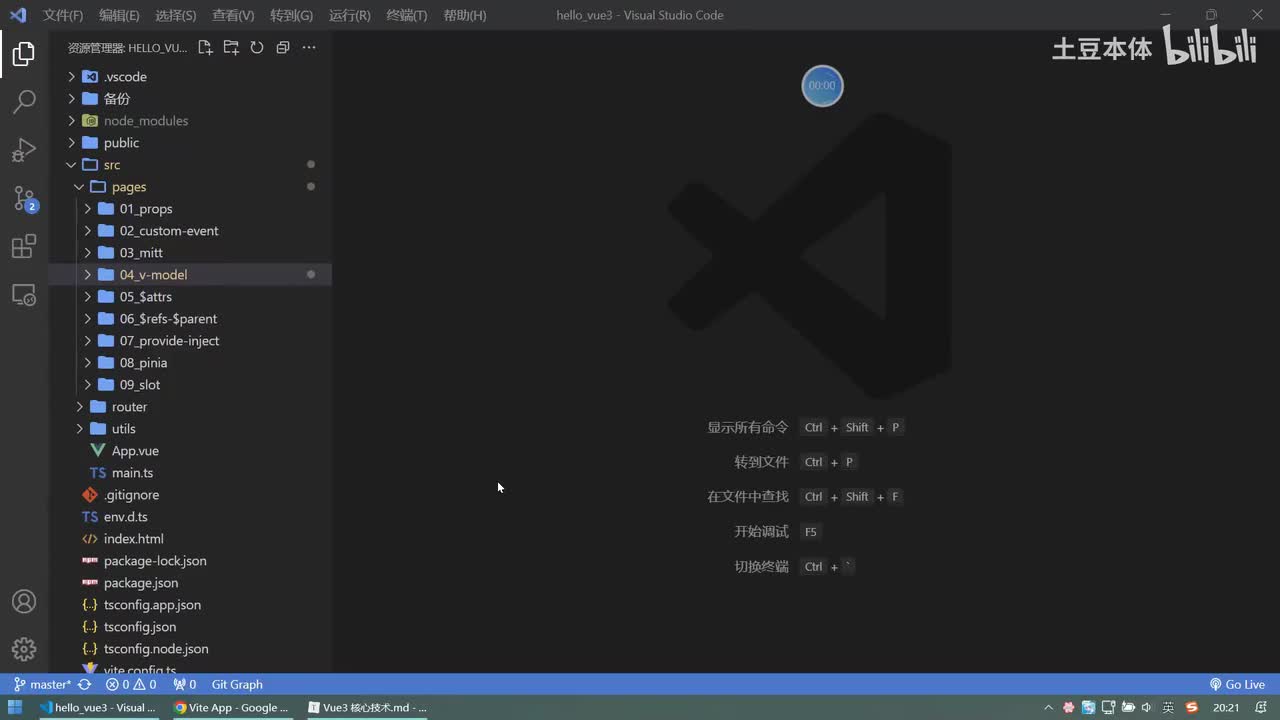Open the Explorer view in activity bar
Screen dimensions: 1280x720
[x=24, y=54]
